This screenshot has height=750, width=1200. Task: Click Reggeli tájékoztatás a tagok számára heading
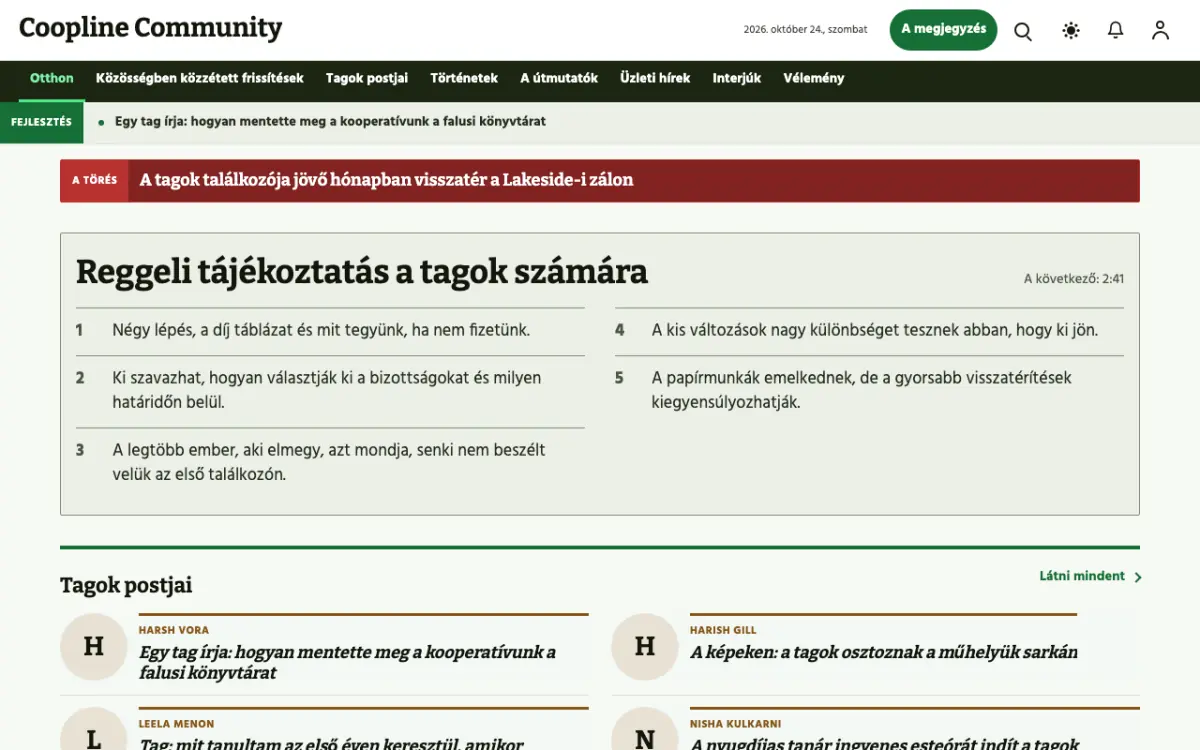pos(362,272)
